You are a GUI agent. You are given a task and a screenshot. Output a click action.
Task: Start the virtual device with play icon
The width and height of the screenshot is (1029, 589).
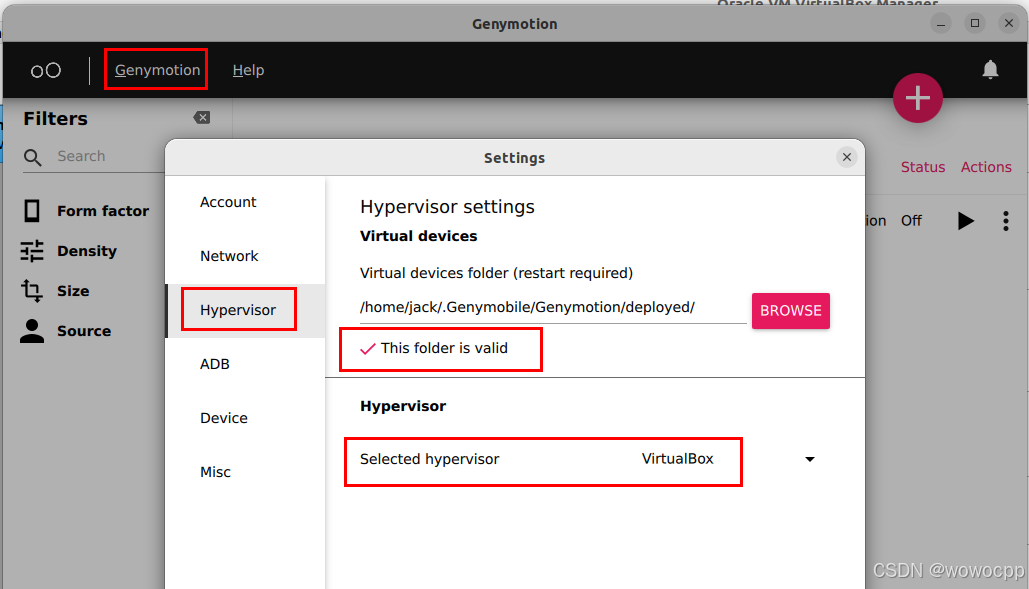(x=965, y=221)
